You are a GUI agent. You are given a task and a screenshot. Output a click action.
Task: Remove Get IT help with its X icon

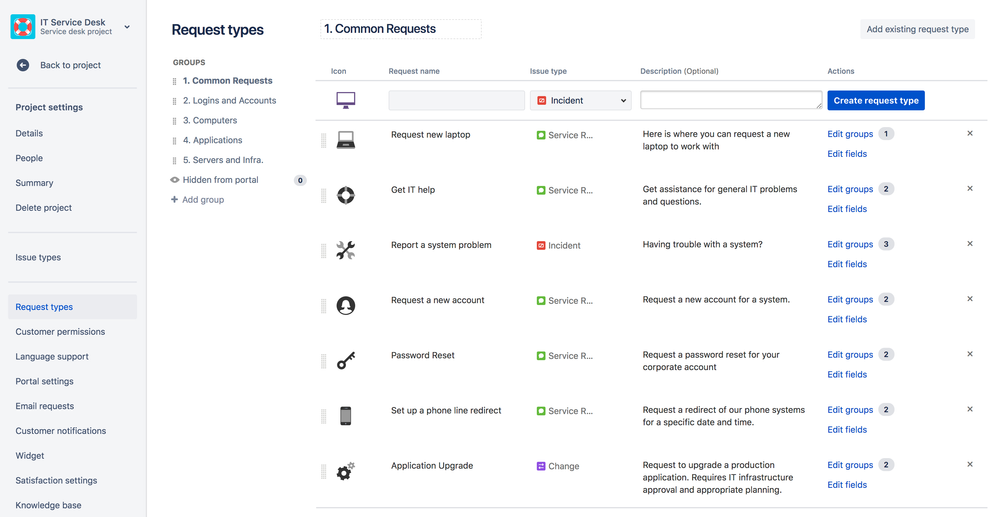[969, 188]
